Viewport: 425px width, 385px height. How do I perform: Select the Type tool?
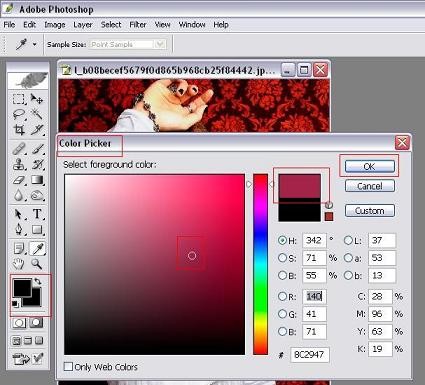coord(37,214)
